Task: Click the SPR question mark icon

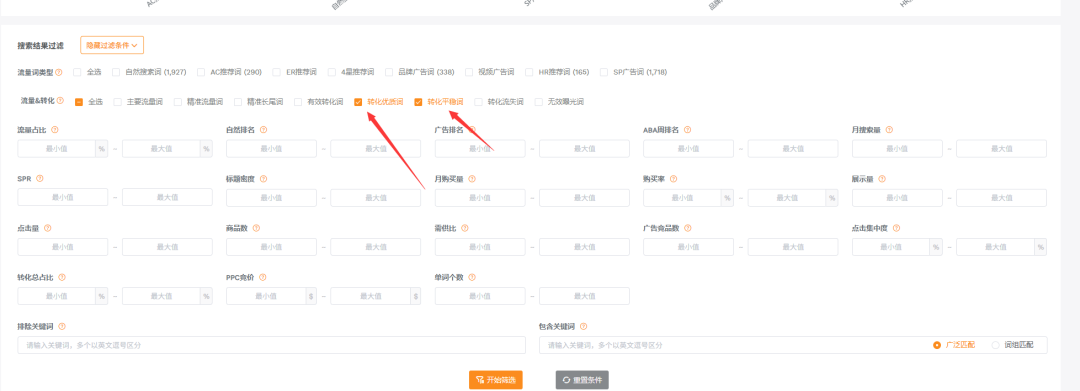Action: (x=39, y=178)
